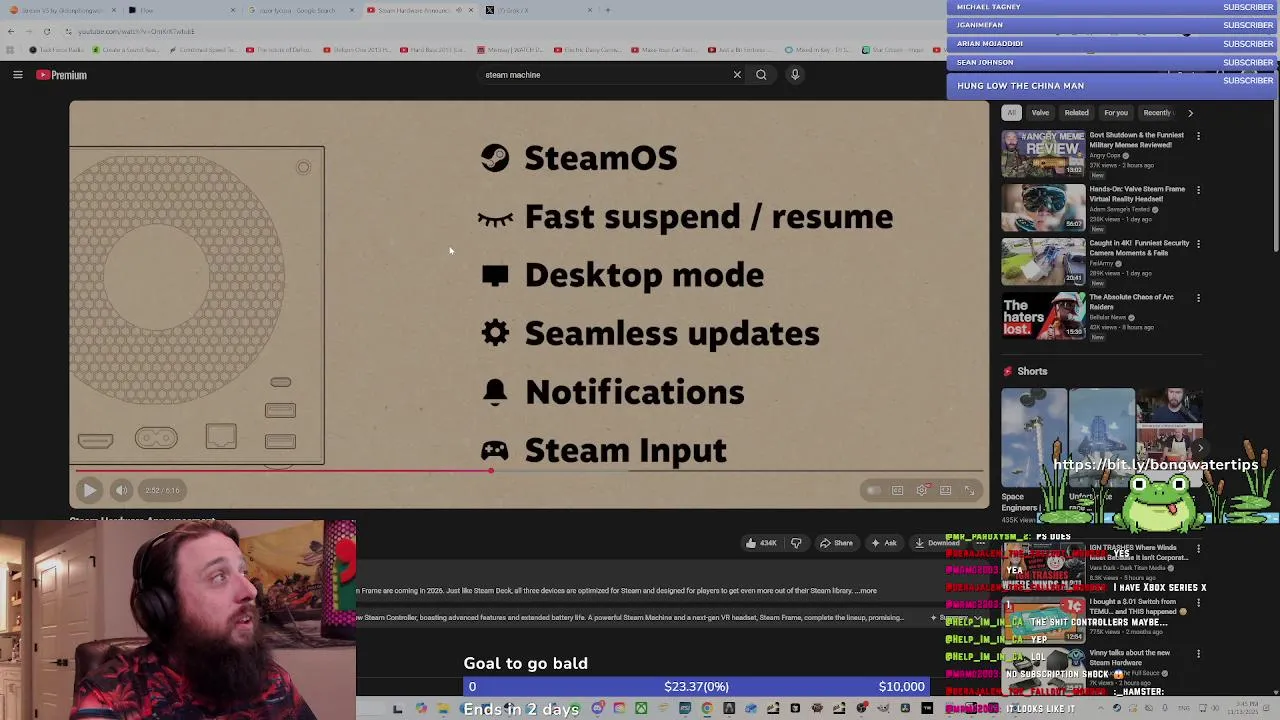
Task: Go to YouTube Premium home logo
Action: (x=62, y=75)
